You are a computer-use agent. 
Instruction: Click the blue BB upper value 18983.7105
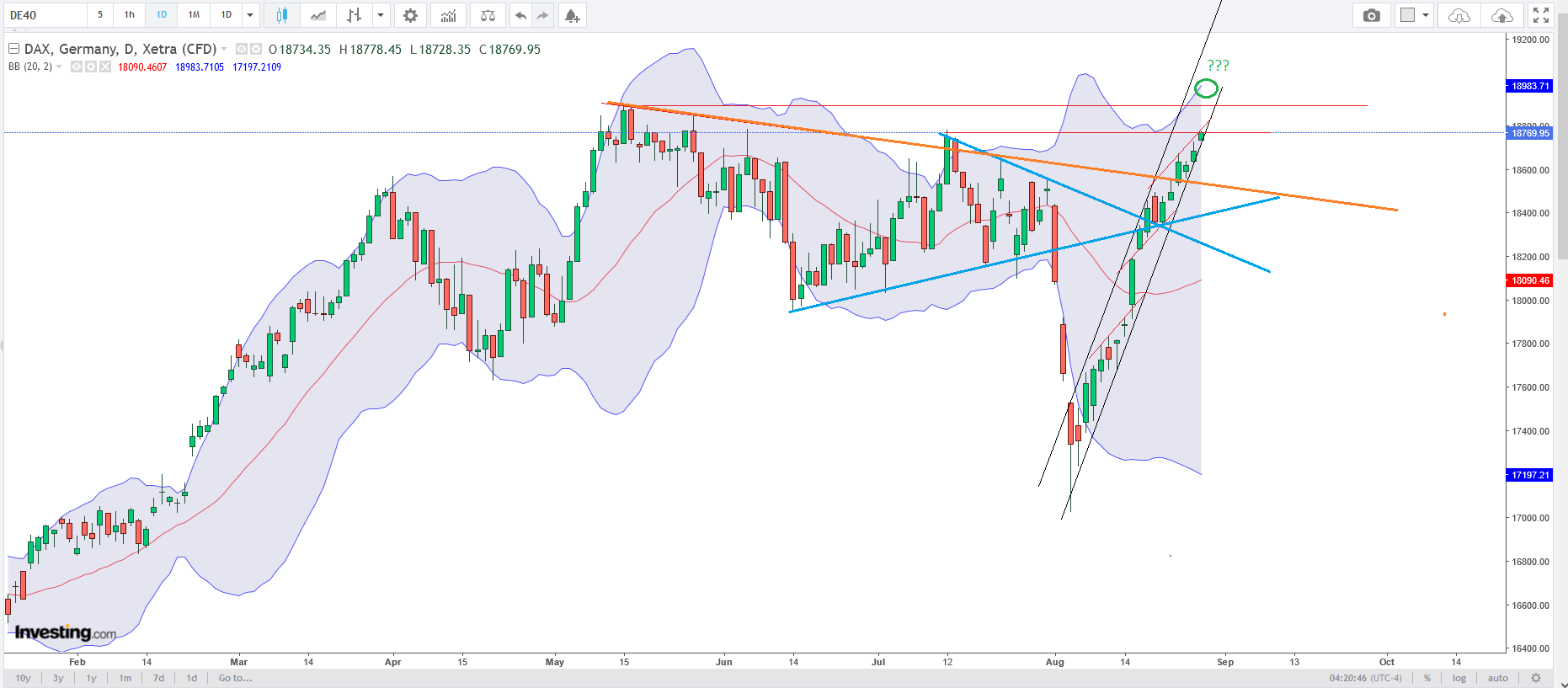(200, 67)
